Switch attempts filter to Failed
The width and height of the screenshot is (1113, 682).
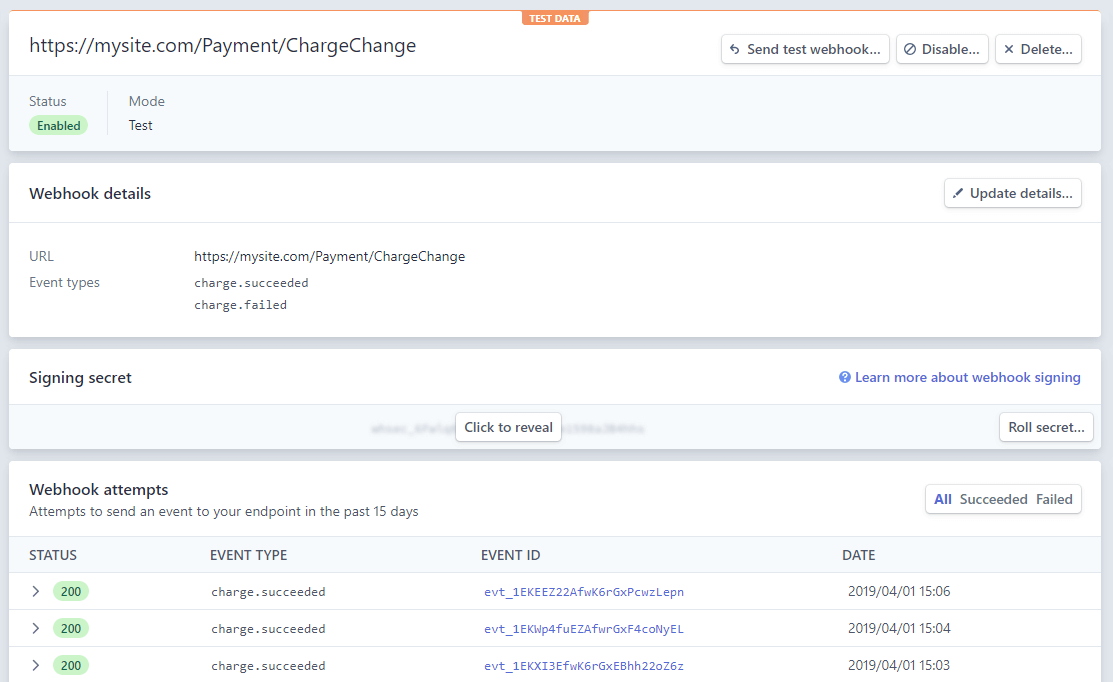click(1053, 498)
